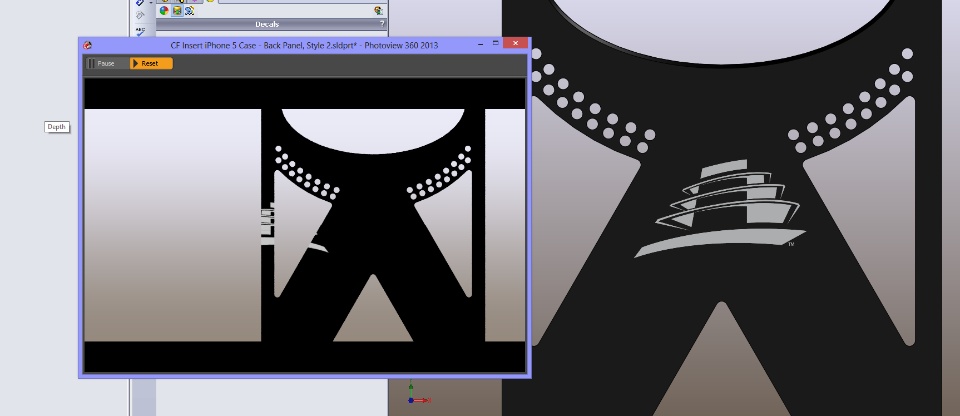This screenshot has width=960, height=416.
Task: Click the ship logo decal on the SolidWorks model
Action: click(x=720, y=208)
